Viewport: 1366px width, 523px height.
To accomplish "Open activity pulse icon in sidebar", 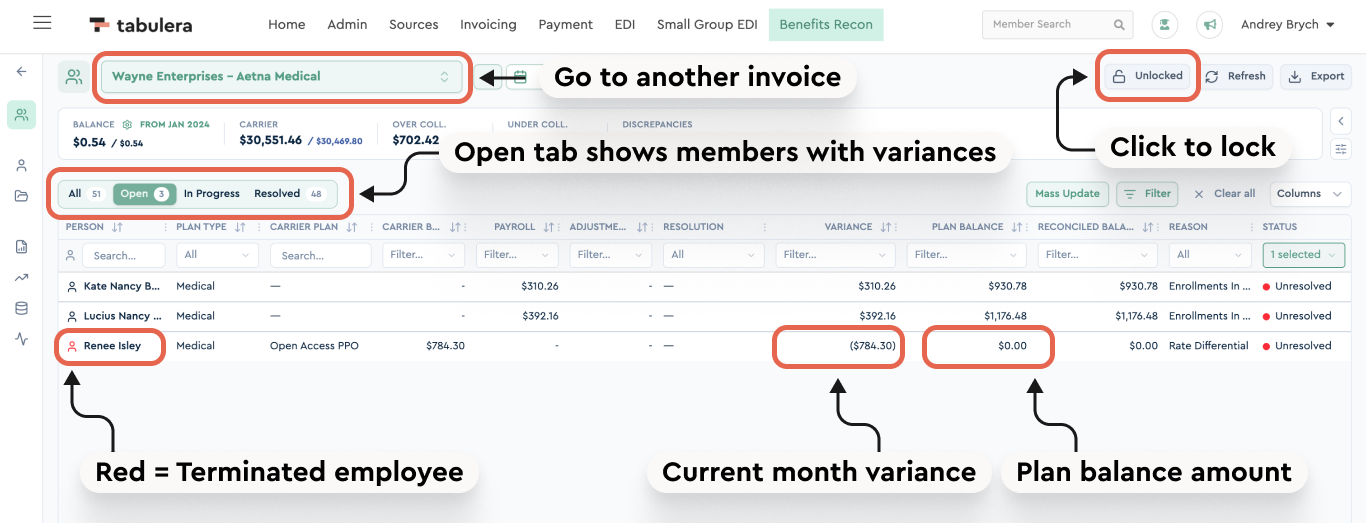I will [21, 339].
